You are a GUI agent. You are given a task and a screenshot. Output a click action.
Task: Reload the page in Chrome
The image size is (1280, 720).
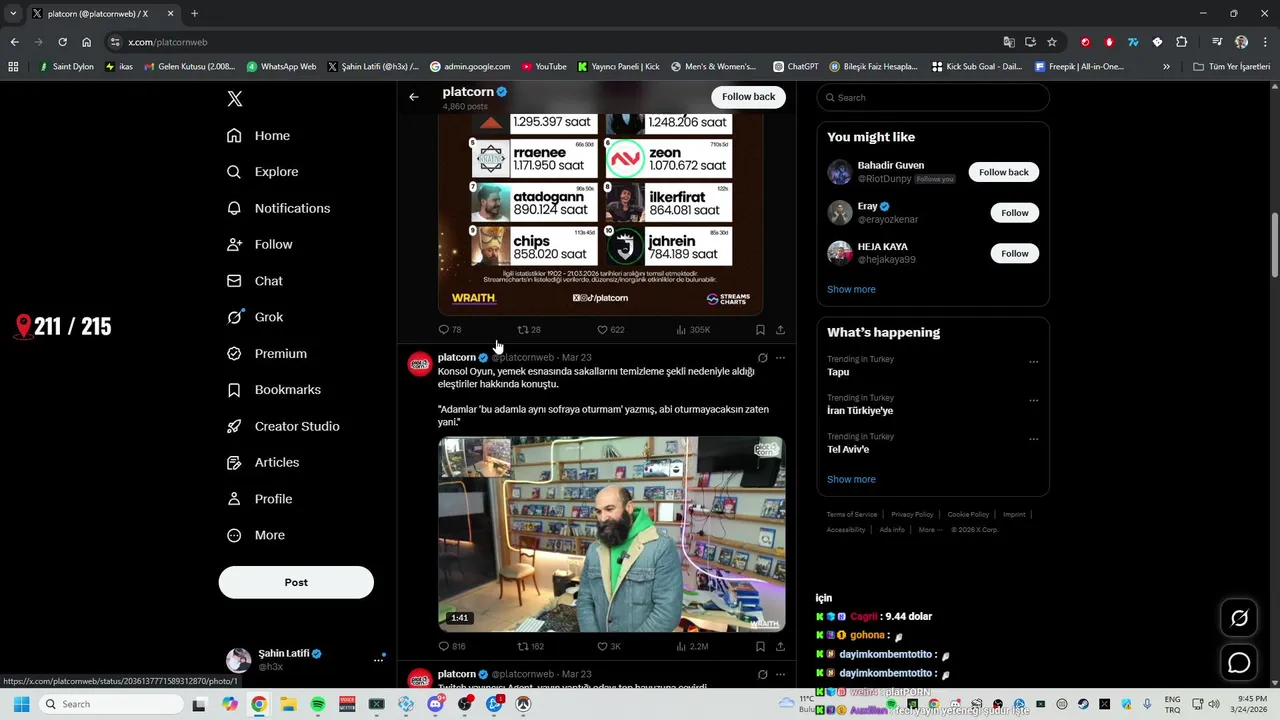62,42
